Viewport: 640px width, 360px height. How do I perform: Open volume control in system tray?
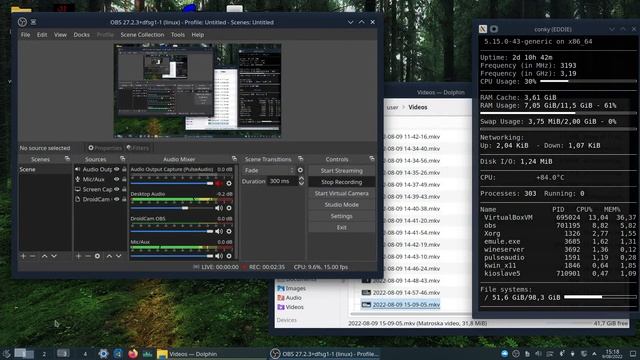coord(538,353)
